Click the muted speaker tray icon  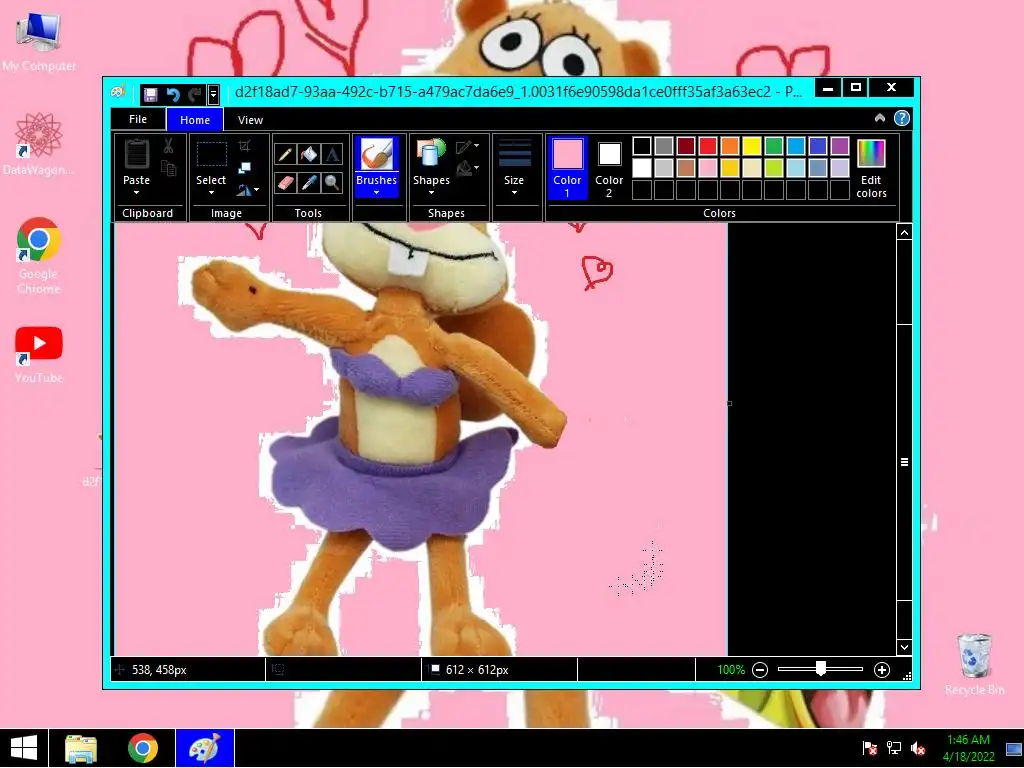918,748
